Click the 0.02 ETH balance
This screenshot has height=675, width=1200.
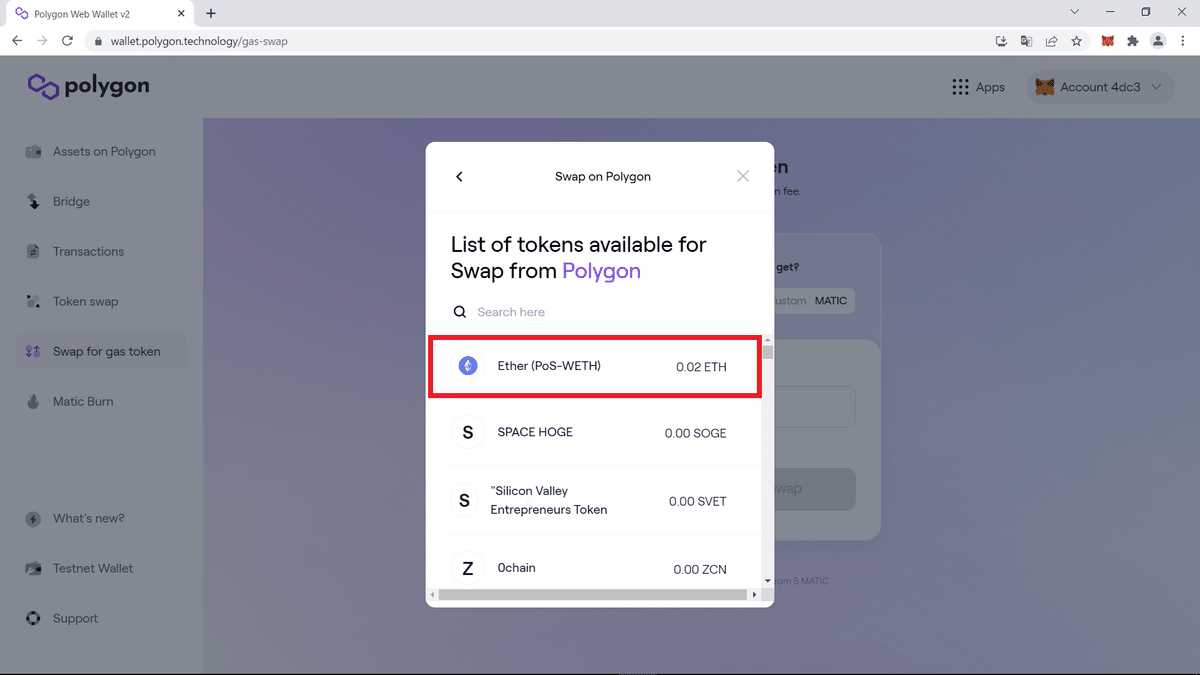[x=701, y=367]
